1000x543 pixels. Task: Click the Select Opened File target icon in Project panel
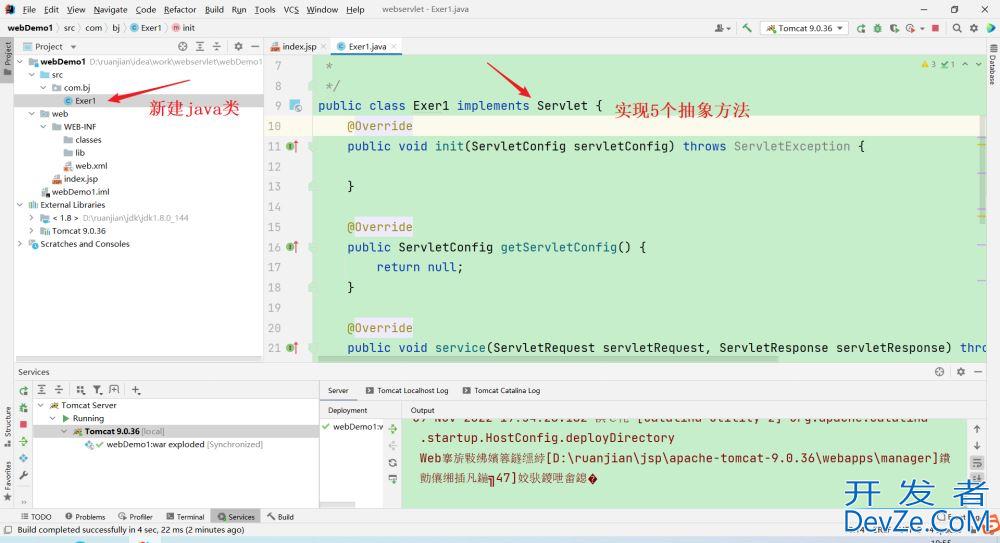[182, 47]
